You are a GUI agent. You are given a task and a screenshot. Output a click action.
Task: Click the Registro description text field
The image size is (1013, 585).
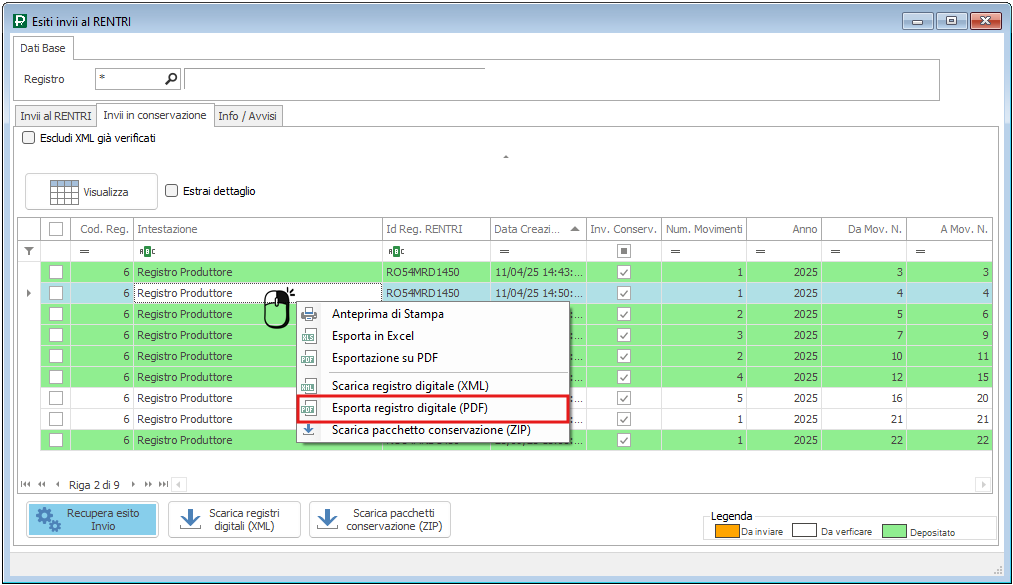(335, 80)
